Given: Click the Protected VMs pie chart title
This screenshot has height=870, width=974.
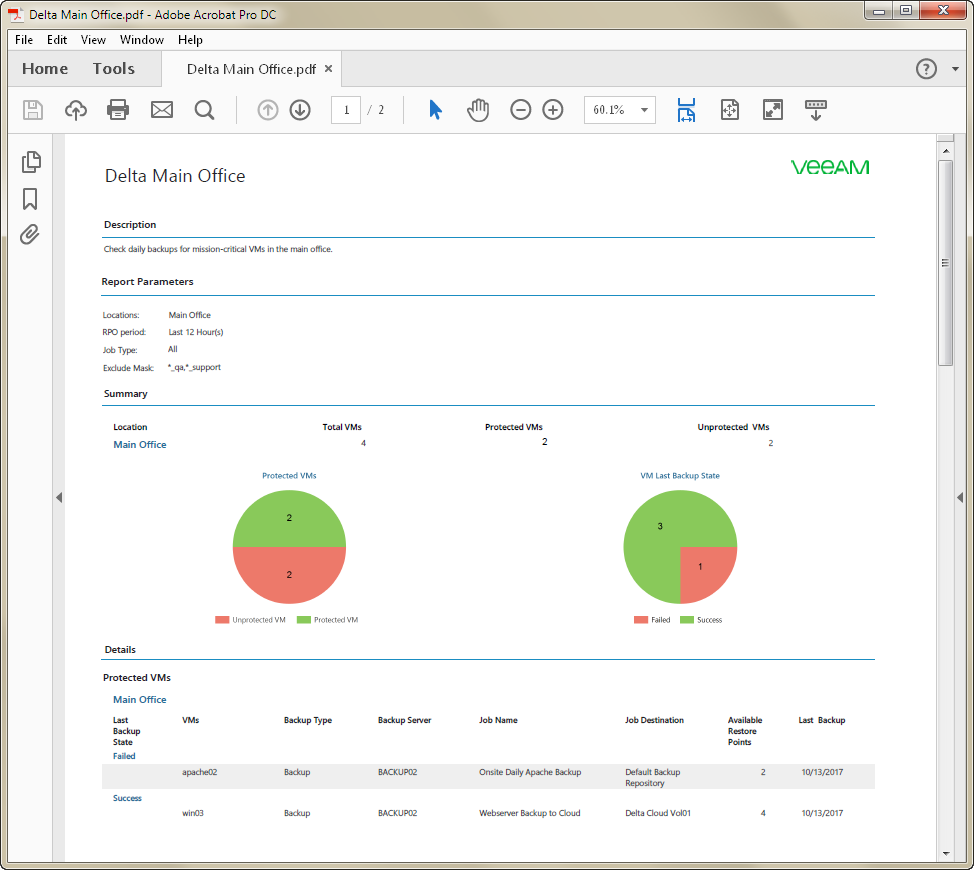Looking at the screenshot, I should 289,476.
